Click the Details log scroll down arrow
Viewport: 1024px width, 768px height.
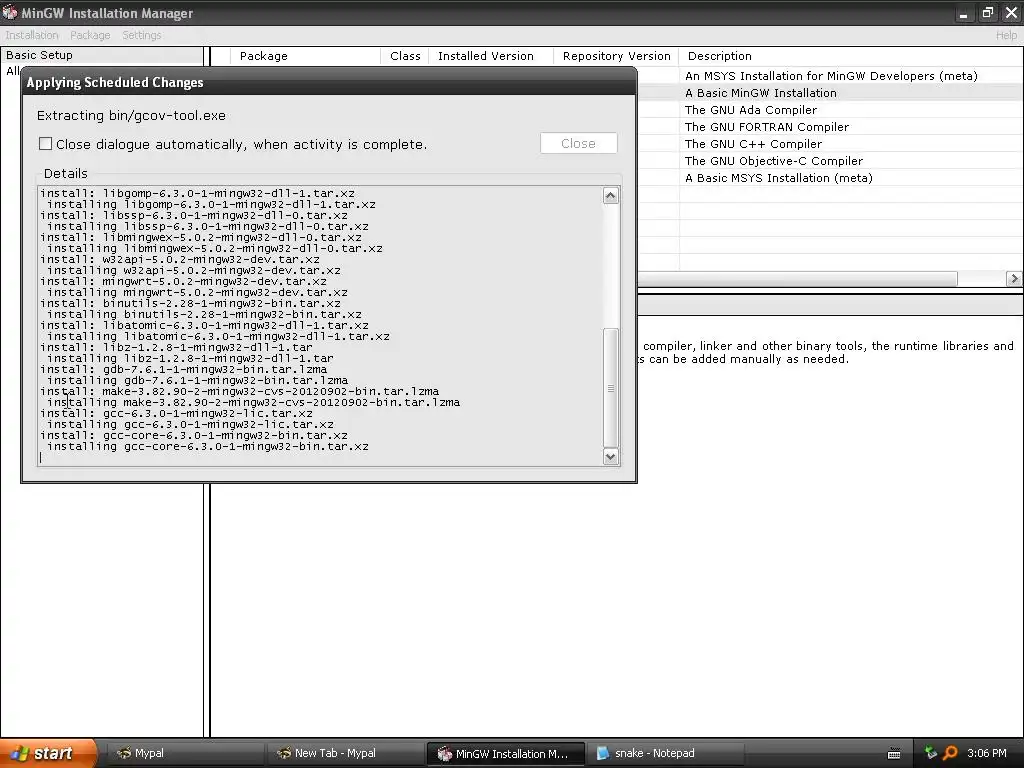pyautogui.click(x=611, y=456)
